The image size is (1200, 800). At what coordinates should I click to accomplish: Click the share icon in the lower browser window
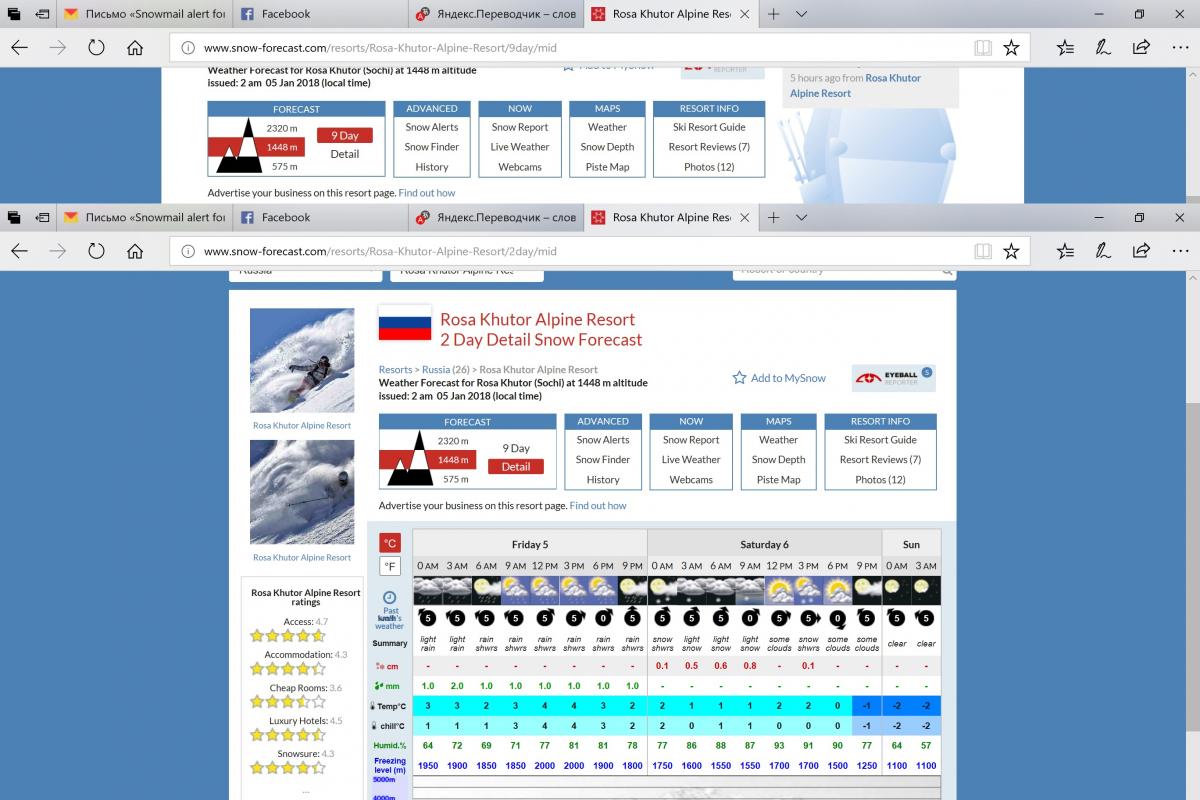click(x=1141, y=250)
